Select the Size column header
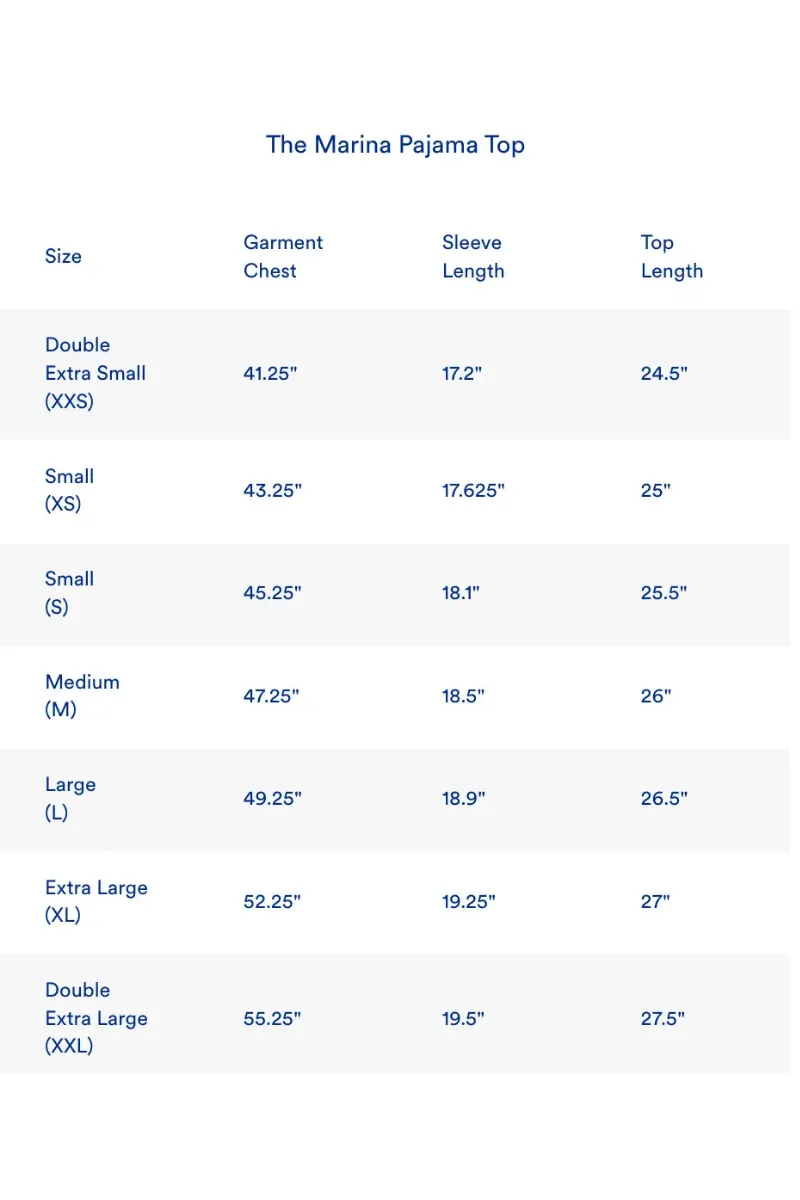This screenshot has height=1200, width=800. point(63,256)
